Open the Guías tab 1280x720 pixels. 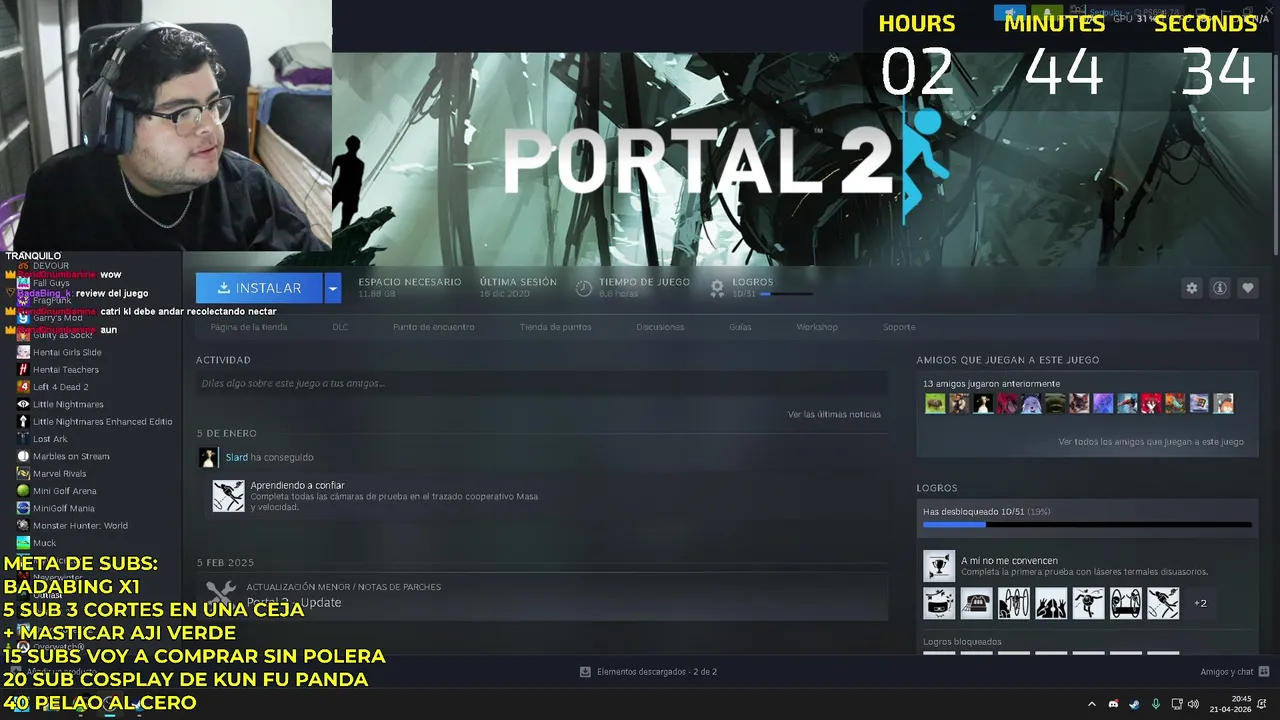[x=740, y=327]
